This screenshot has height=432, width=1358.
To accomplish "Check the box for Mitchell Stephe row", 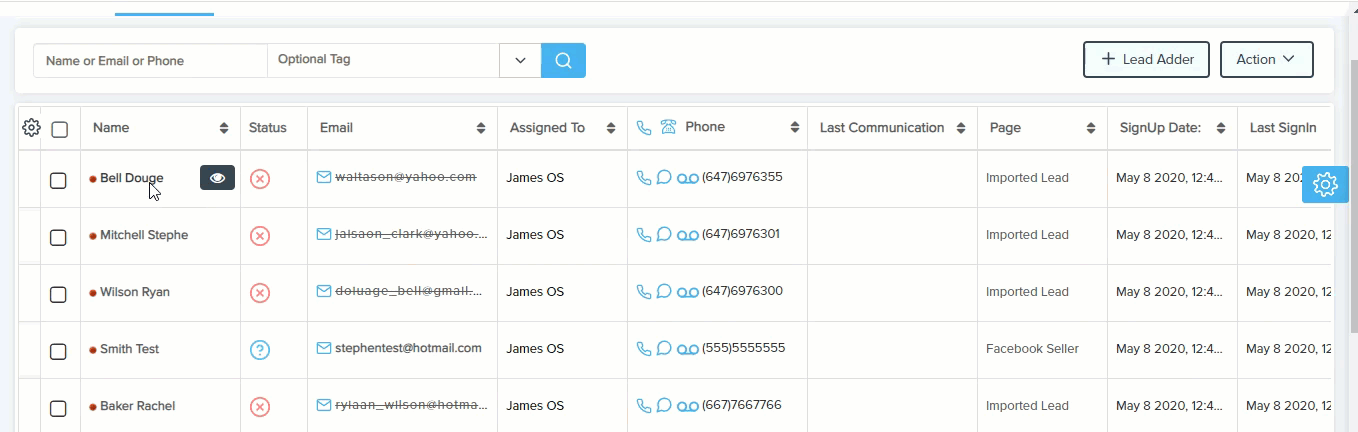I will tap(58, 237).
